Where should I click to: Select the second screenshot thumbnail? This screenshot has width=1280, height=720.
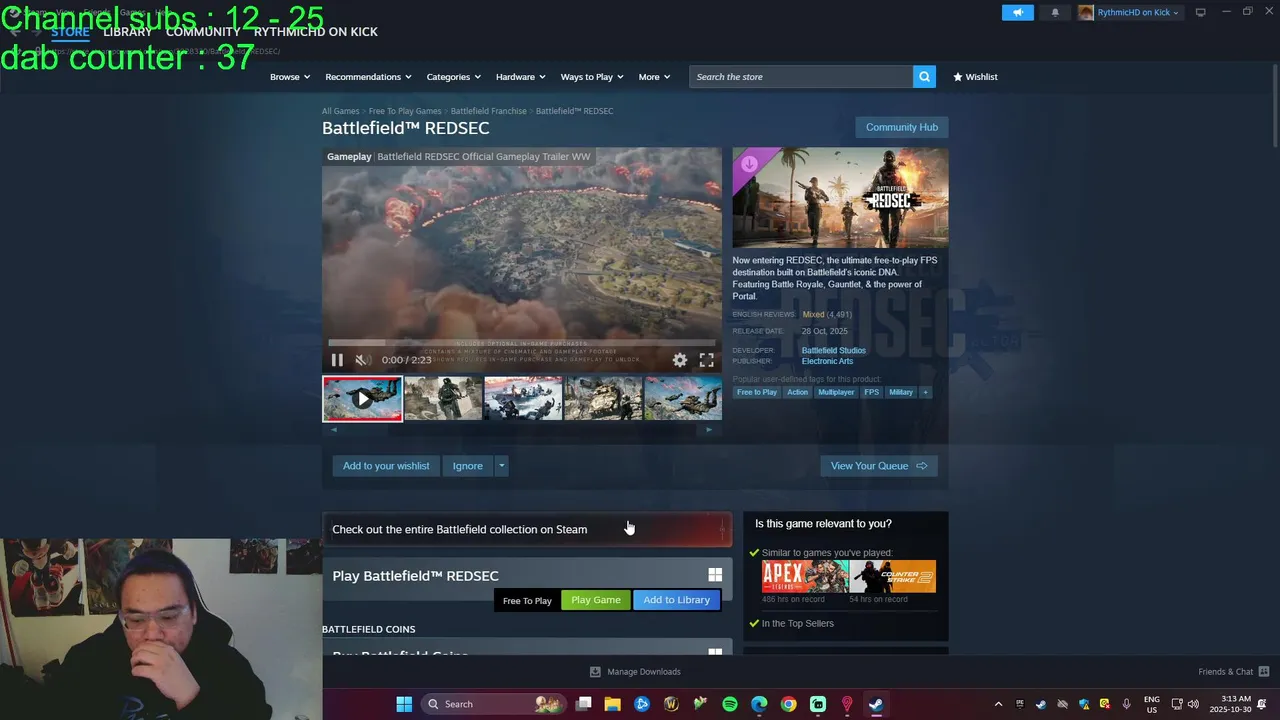(443, 398)
